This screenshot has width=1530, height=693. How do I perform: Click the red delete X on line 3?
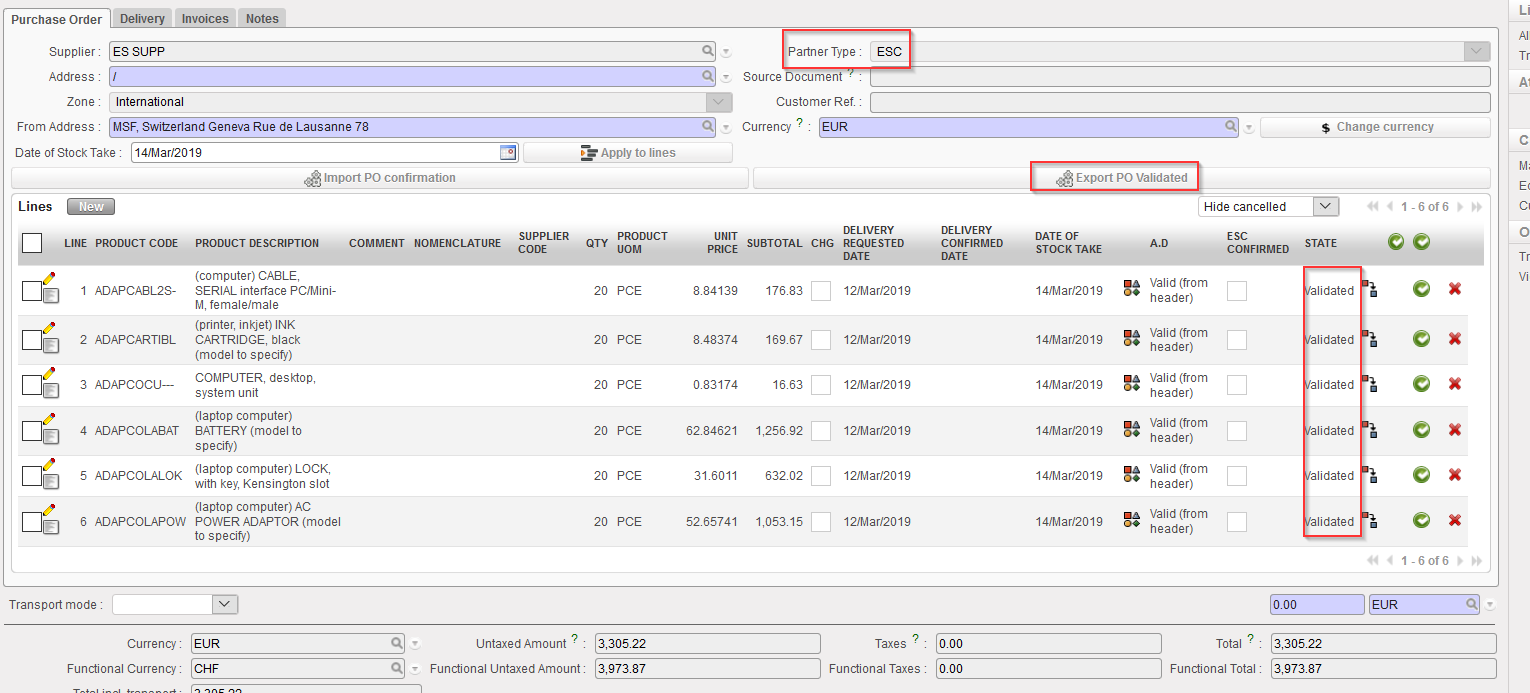coord(1455,385)
